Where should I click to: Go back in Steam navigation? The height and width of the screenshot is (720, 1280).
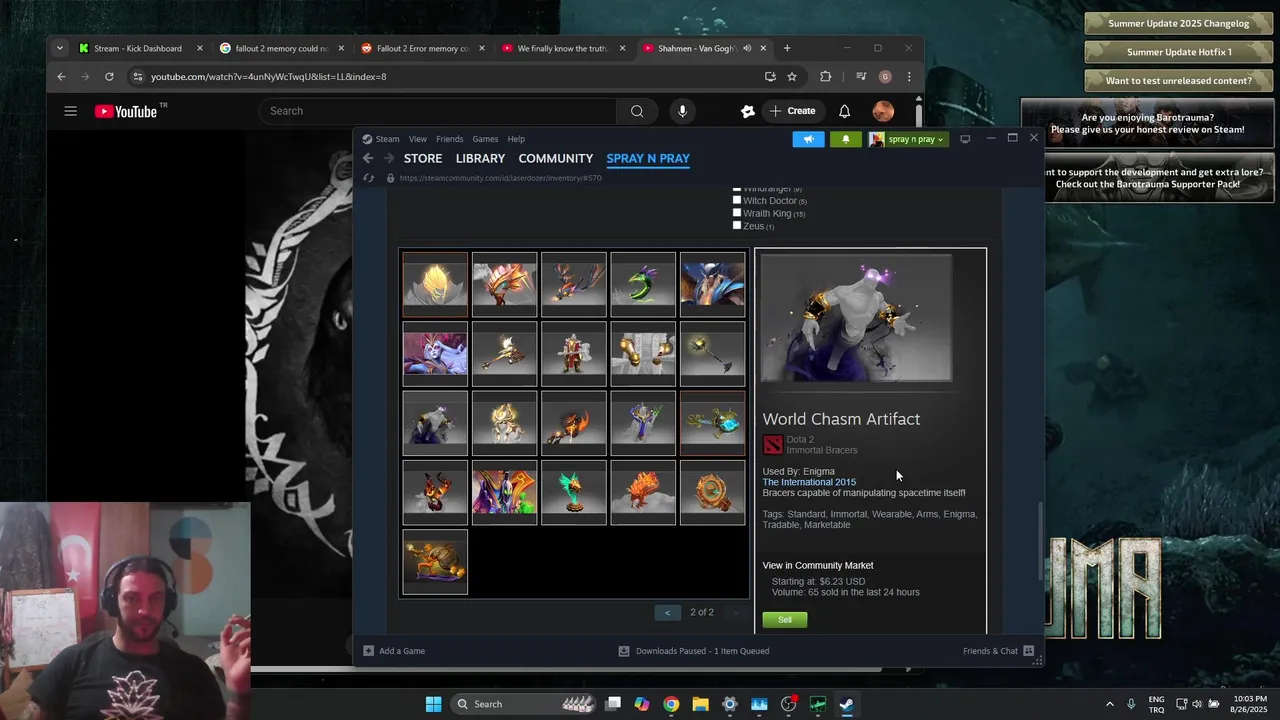[368, 158]
